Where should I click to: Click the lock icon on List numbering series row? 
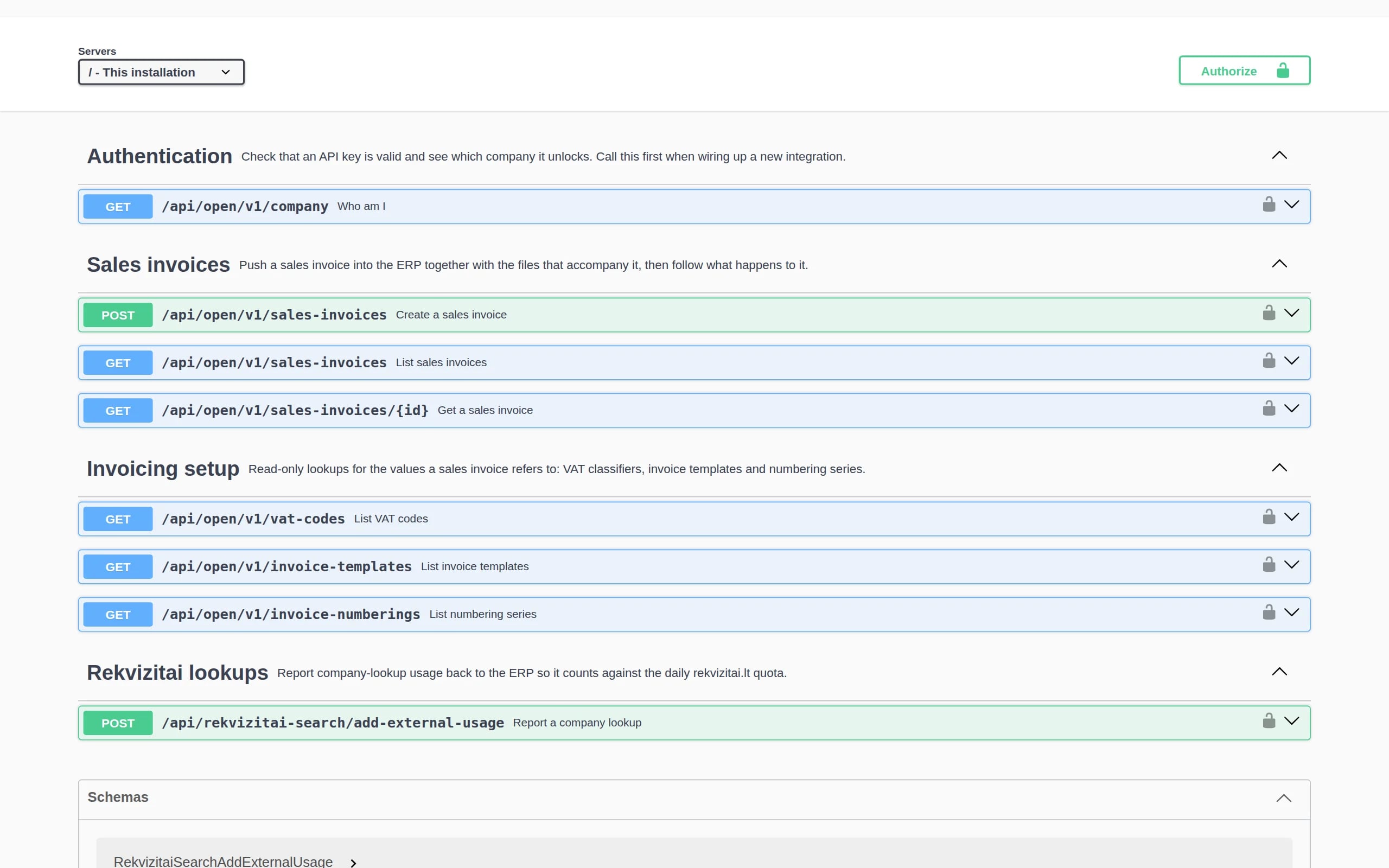(x=1269, y=612)
